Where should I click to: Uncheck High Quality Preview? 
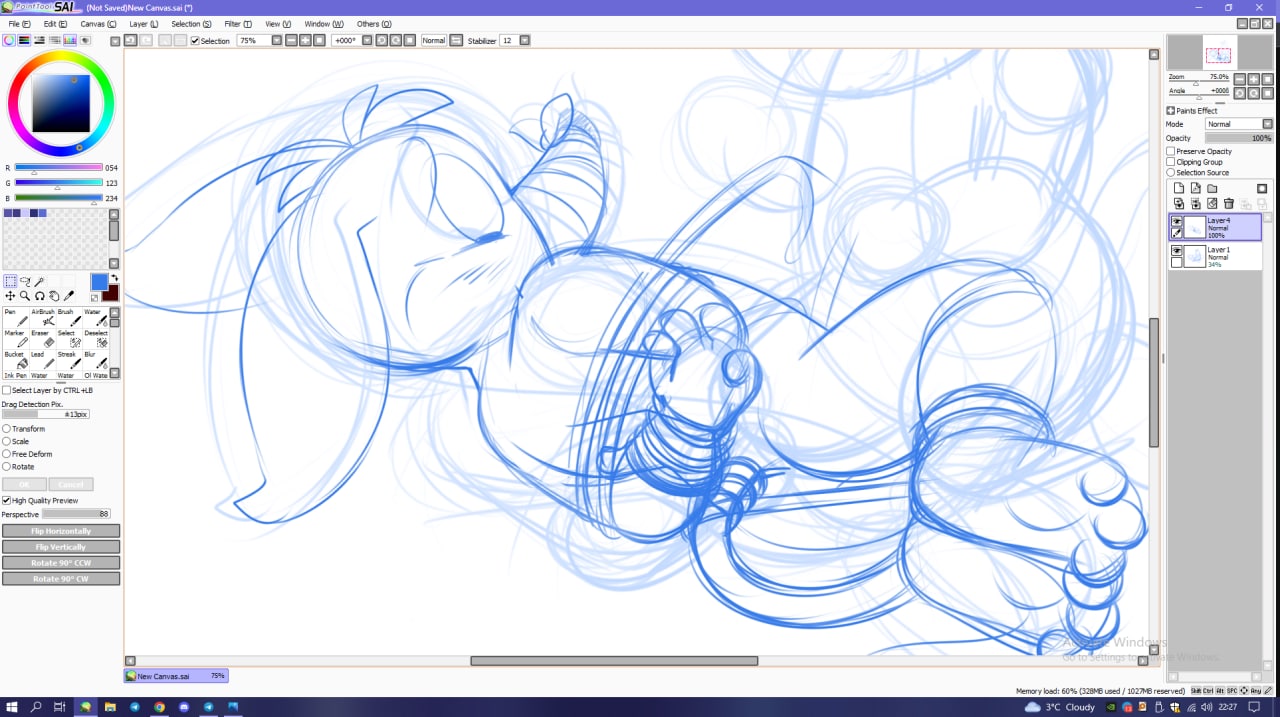[x=7, y=501]
